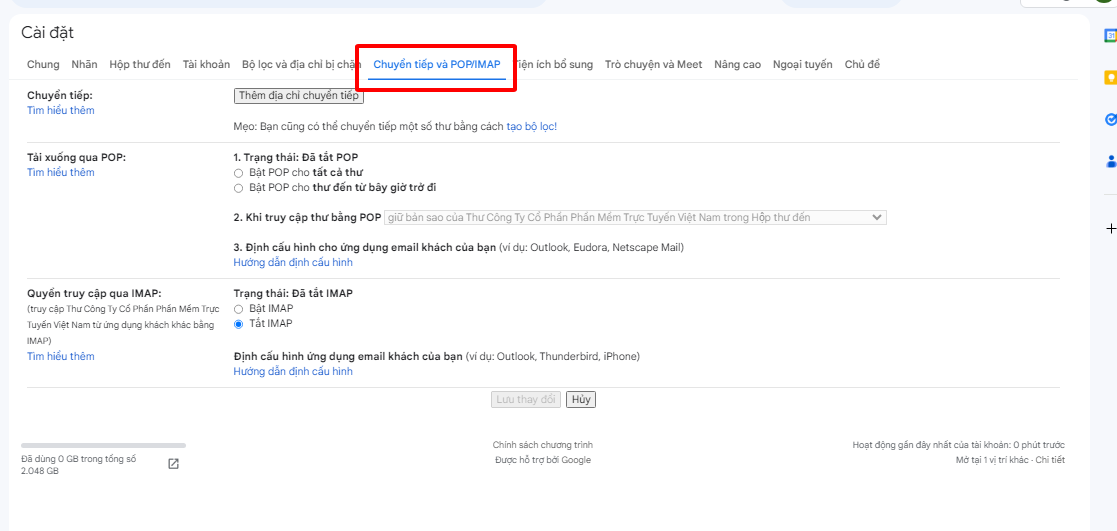Open storage management external link icon
Image resolution: width=1117 pixels, height=531 pixels.
pos(173,464)
